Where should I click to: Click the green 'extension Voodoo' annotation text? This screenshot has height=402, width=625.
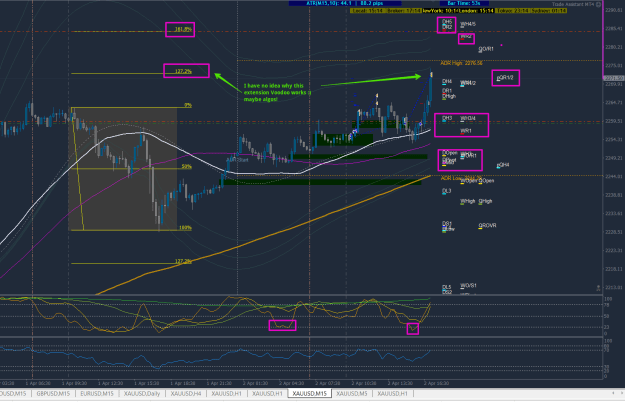(277, 92)
